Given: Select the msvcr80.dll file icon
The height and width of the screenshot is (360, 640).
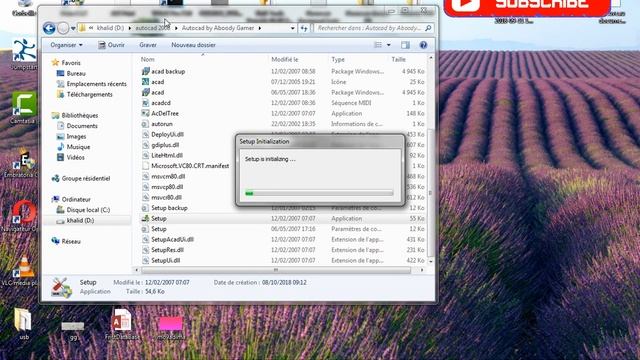Looking at the screenshot, I should [145, 198].
